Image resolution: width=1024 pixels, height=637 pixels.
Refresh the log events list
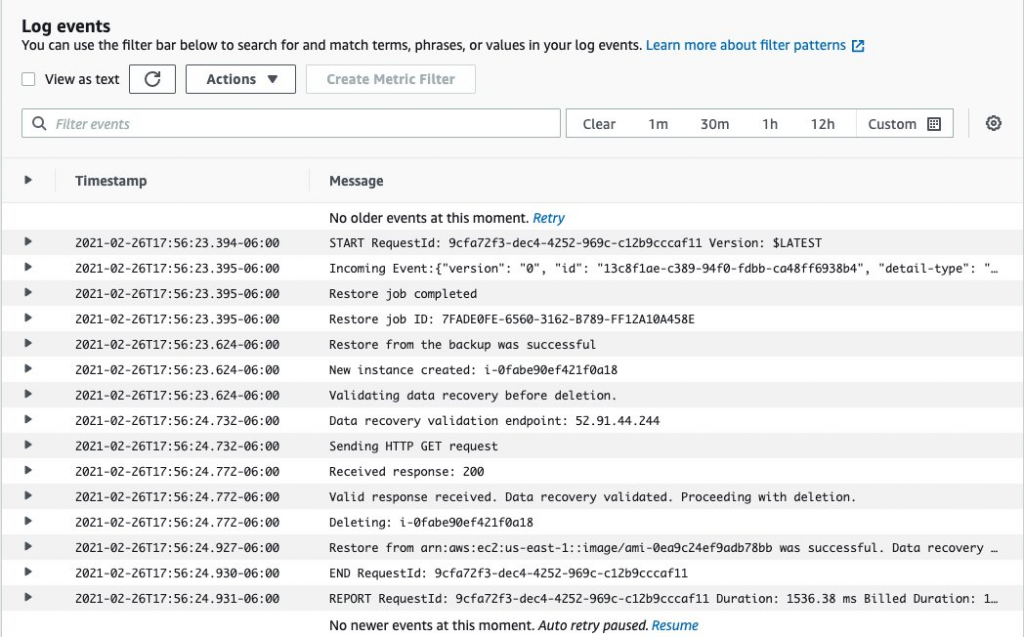click(x=153, y=78)
